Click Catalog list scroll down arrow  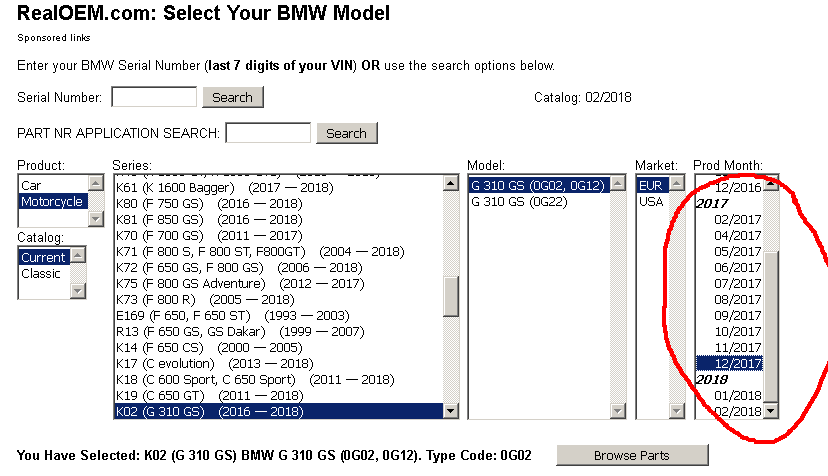78,291
